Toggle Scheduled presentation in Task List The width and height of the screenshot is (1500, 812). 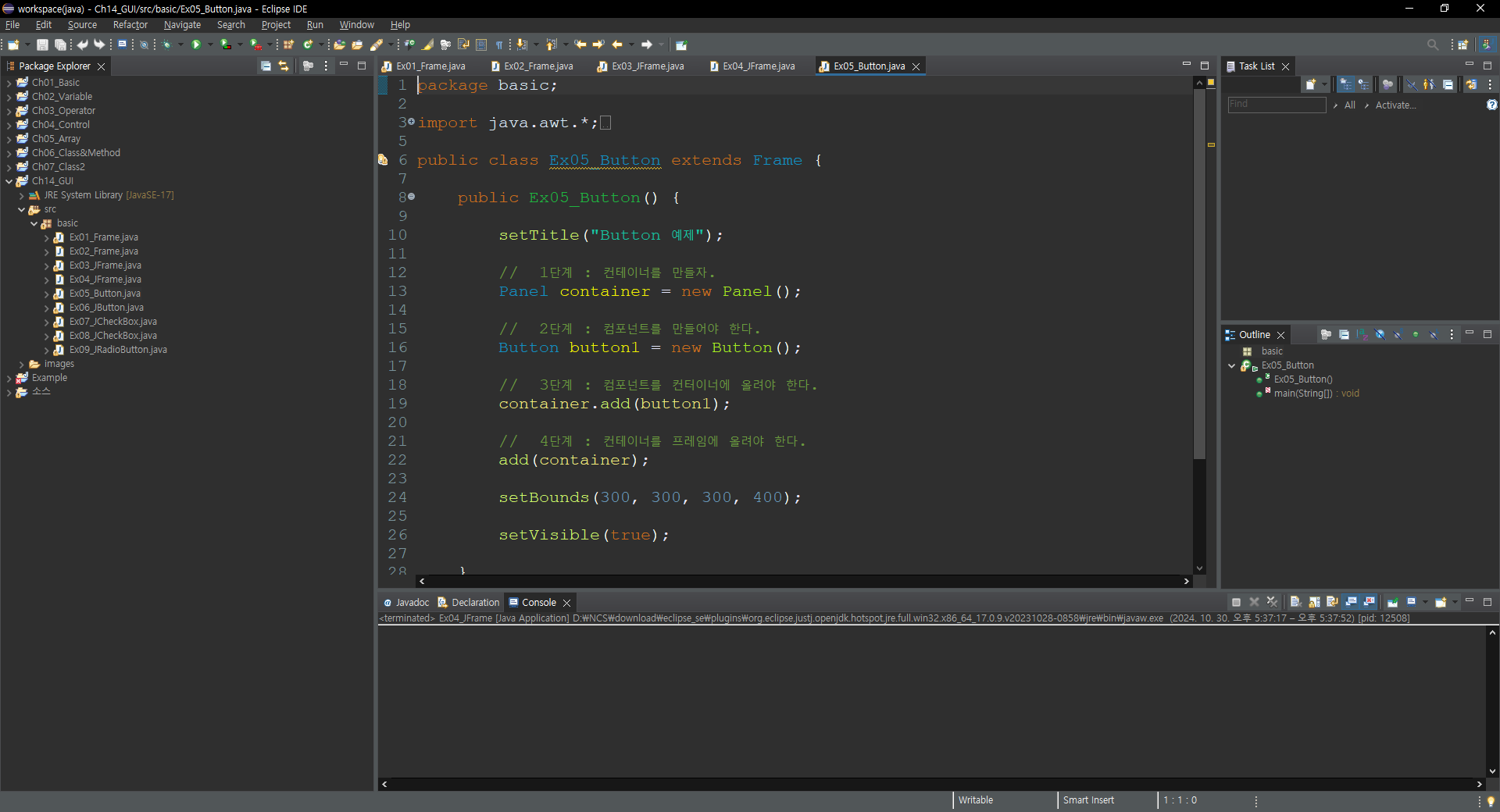1363,84
